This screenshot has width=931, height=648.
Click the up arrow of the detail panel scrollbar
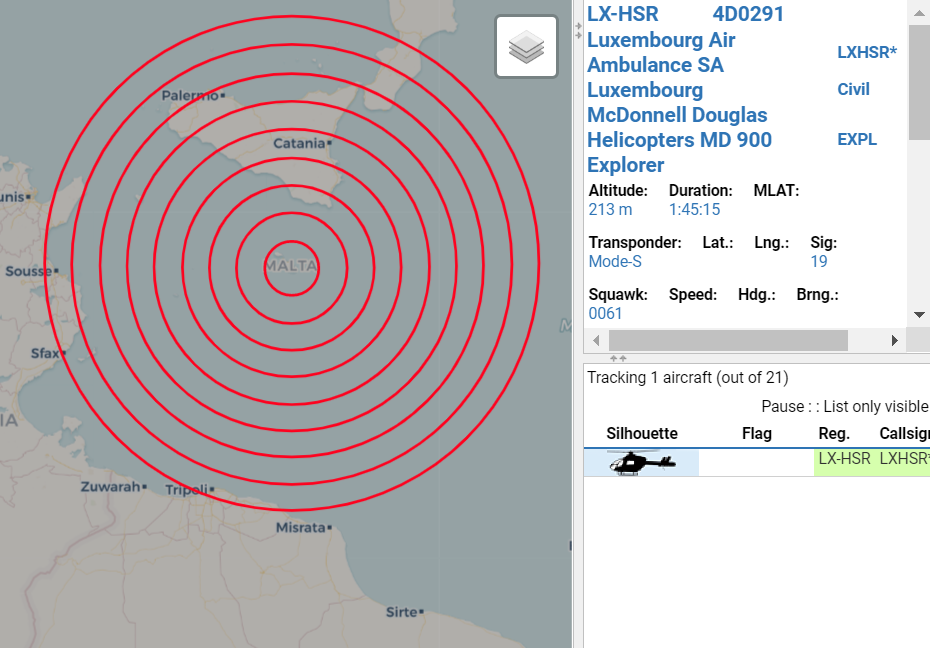(x=919, y=12)
